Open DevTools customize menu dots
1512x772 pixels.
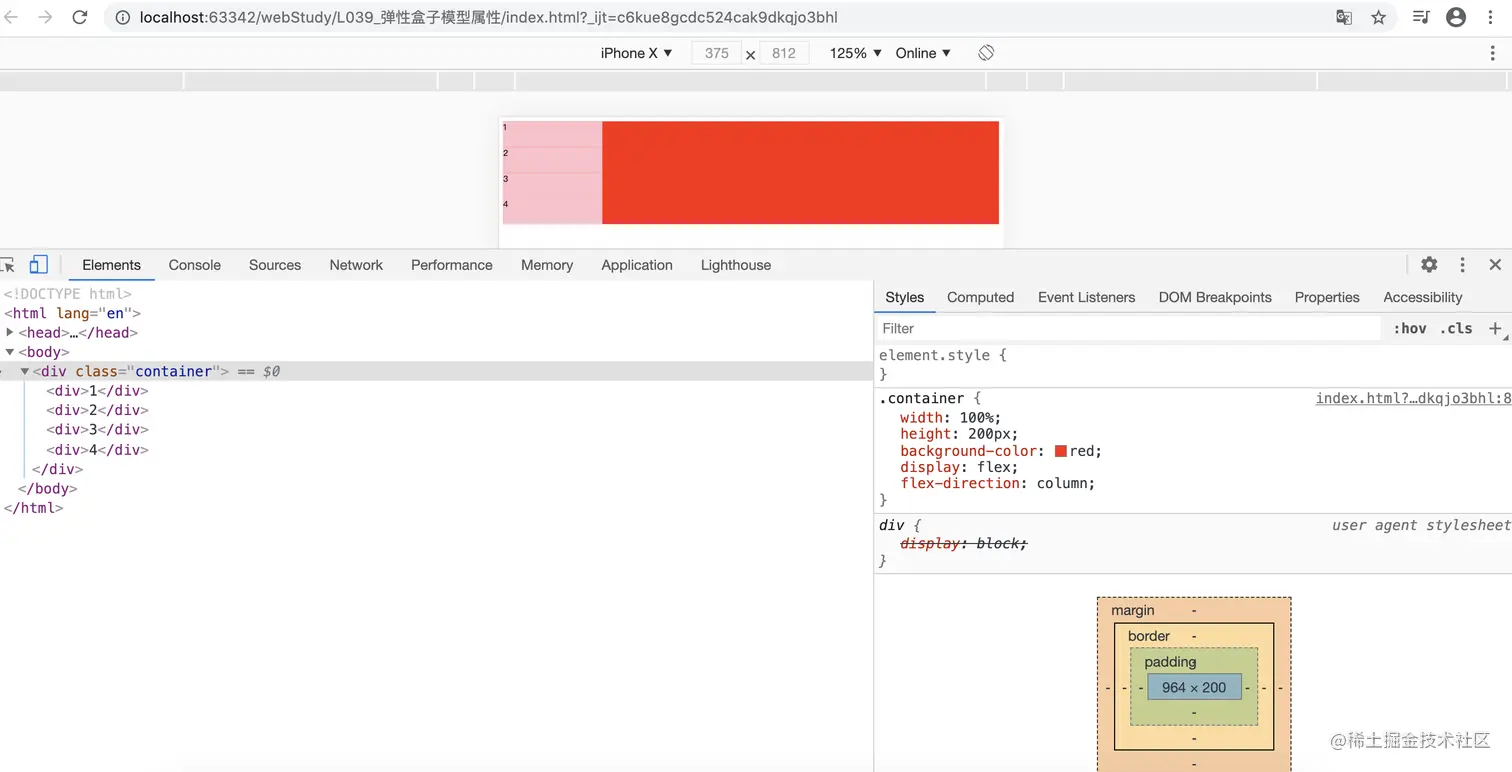pyautogui.click(x=1462, y=265)
